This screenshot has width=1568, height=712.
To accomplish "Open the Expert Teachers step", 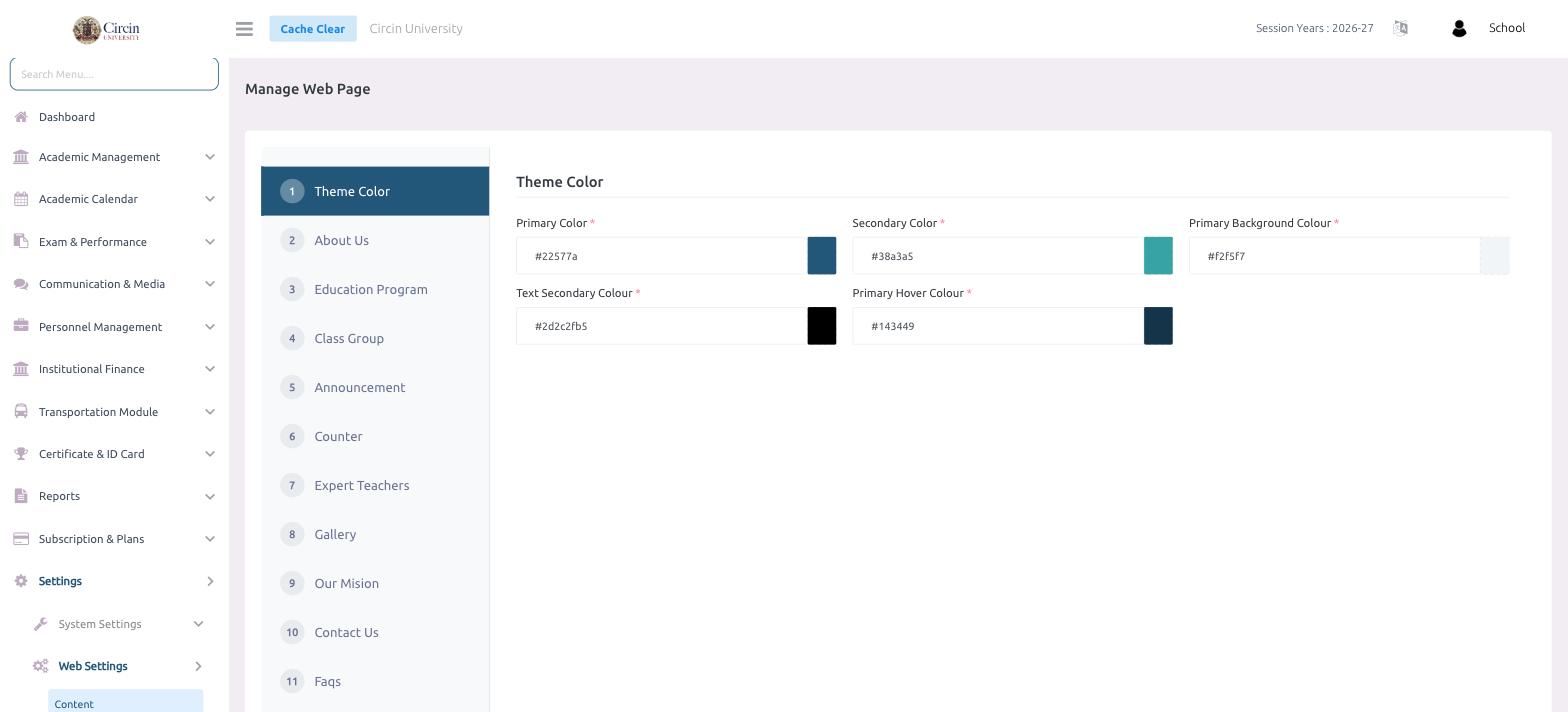I will 375,485.
